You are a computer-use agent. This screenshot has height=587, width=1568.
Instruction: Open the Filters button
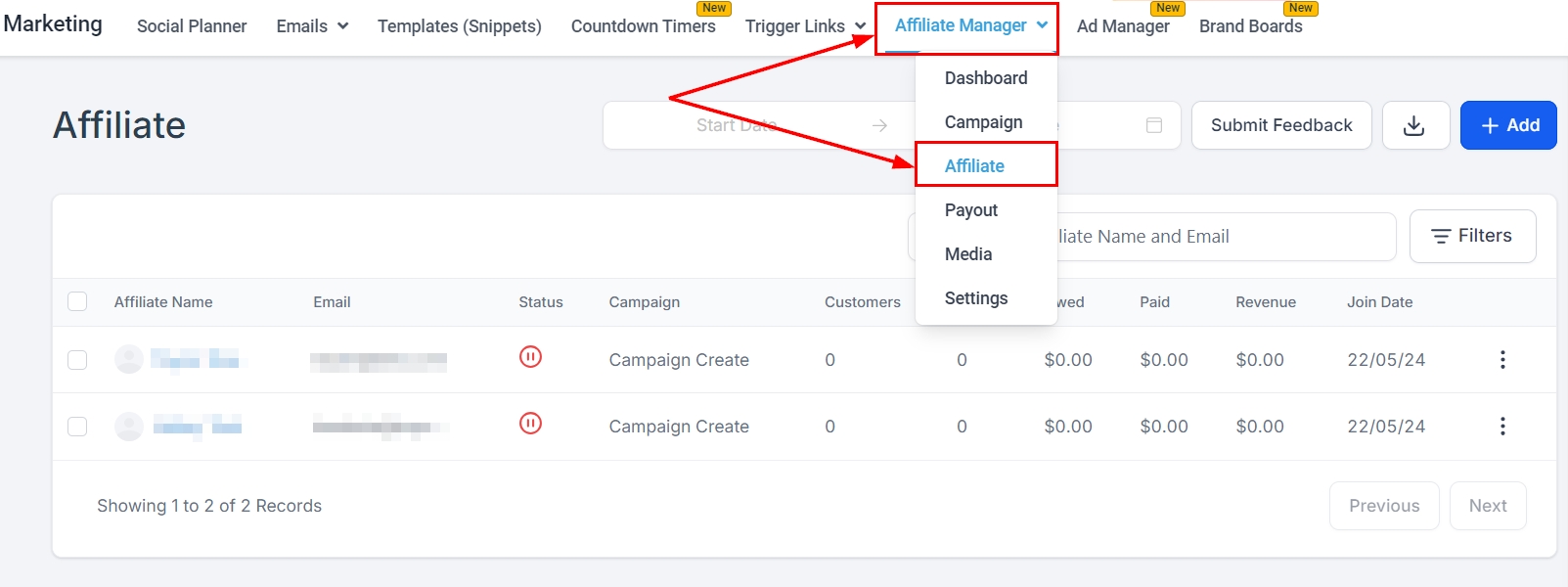[x=1472, y=236]
